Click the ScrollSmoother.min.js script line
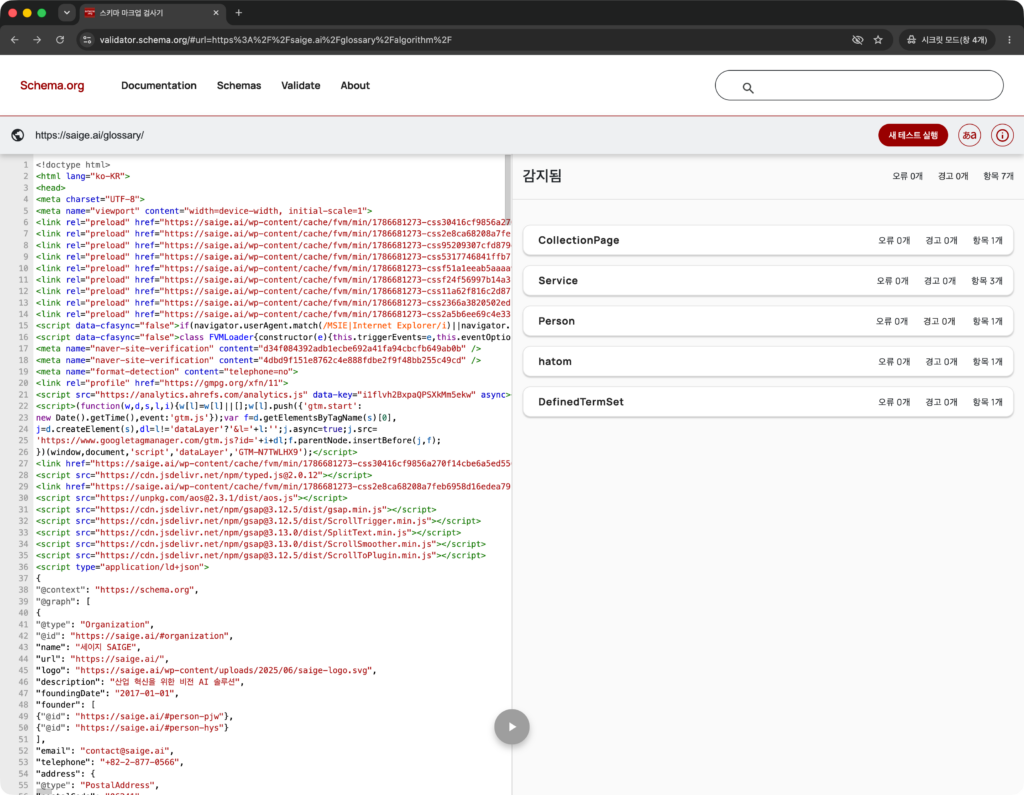This screenshot has height=795, width=1024. click(261, 544)
